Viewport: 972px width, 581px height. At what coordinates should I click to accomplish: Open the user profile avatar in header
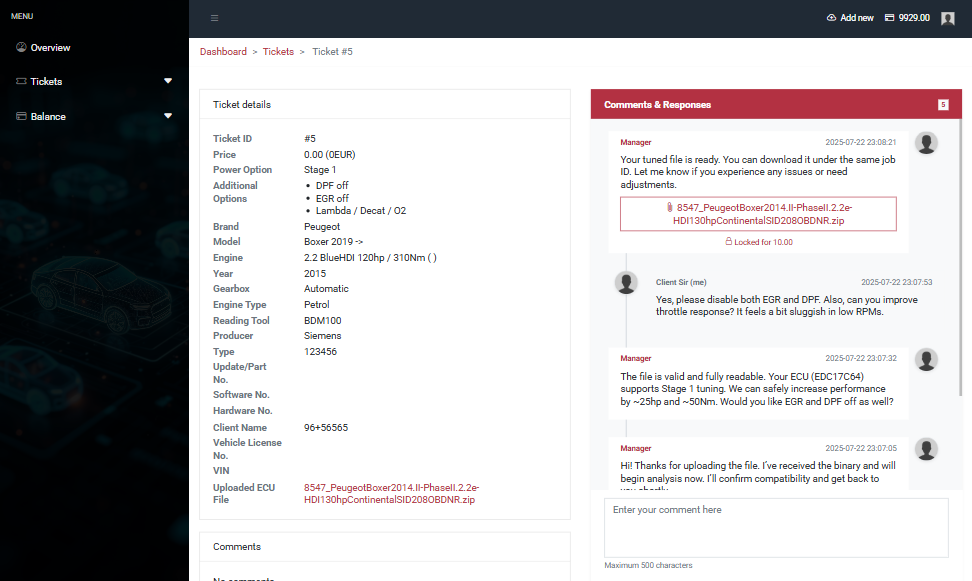948,18
